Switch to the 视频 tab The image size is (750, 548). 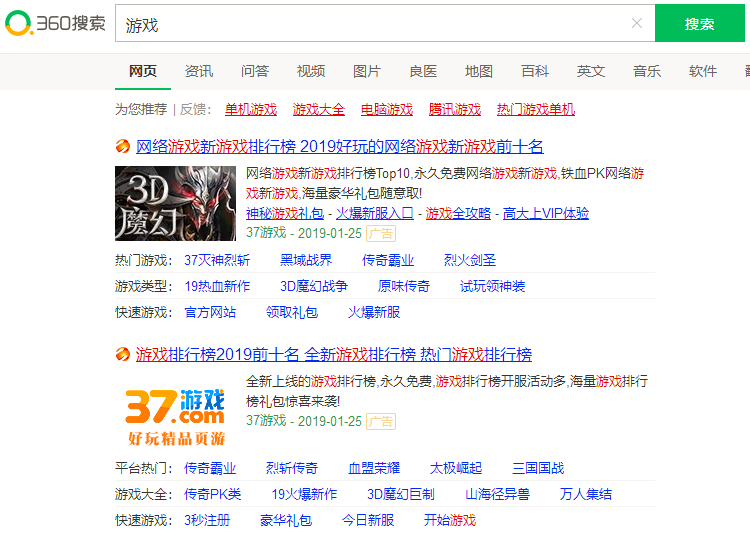pyautogui.click(x=311, y=71)
